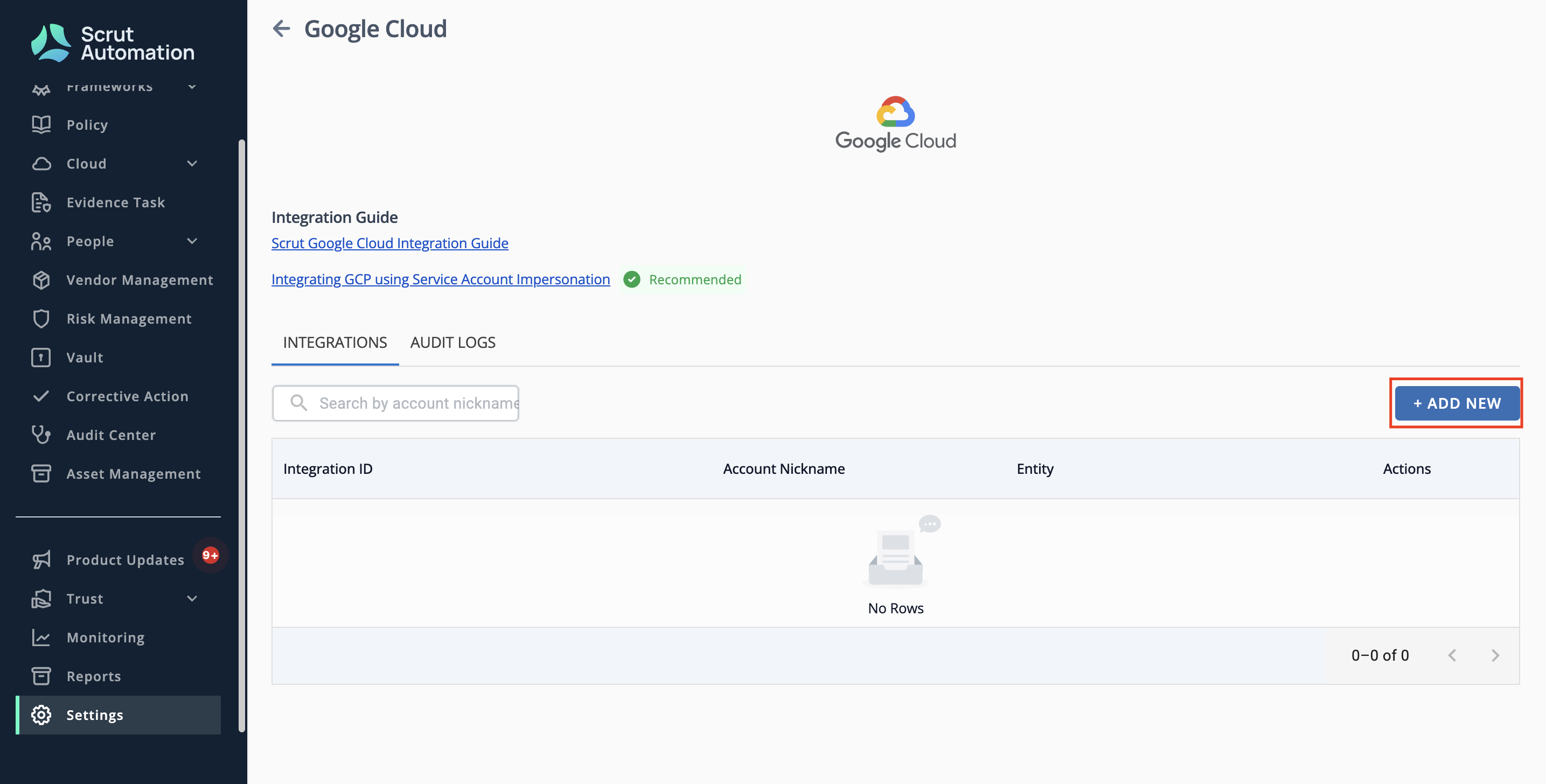The image size is (1546, 784).
Task: Go to next page of the table
Action: click(x=1495, y=656)
